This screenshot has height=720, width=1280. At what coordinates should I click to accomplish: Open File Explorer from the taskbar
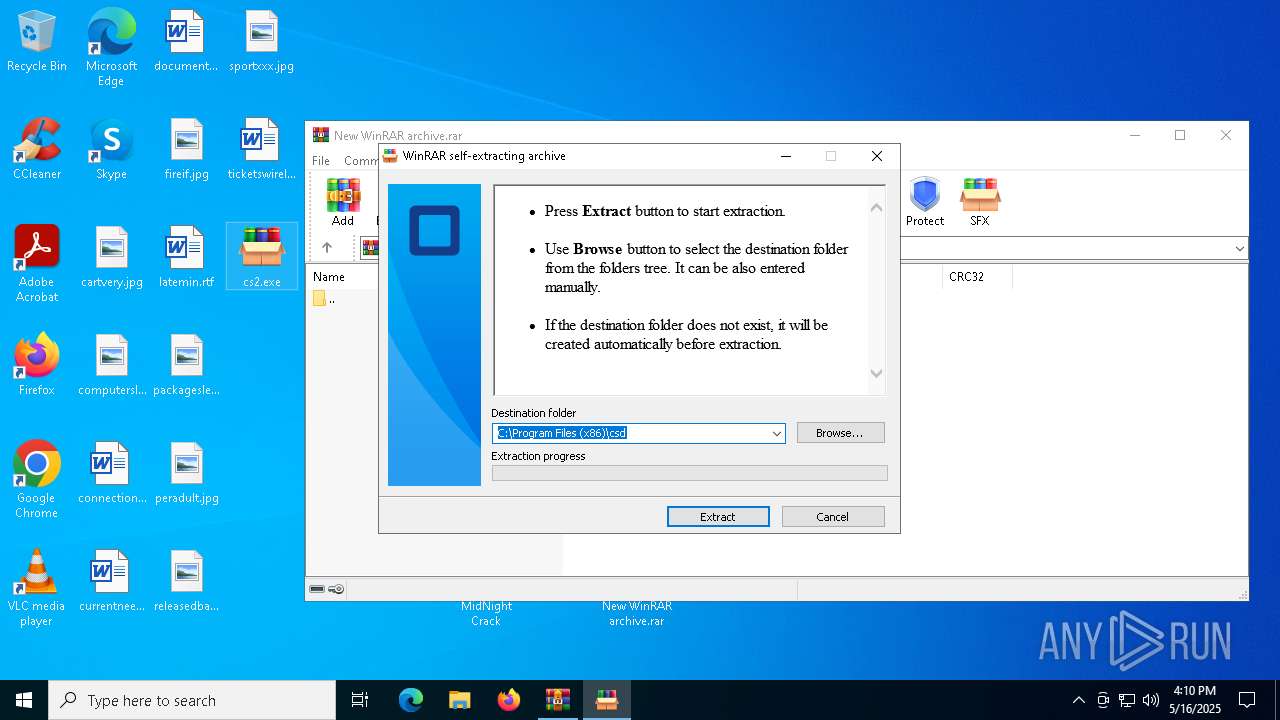(x=459, y=700)
